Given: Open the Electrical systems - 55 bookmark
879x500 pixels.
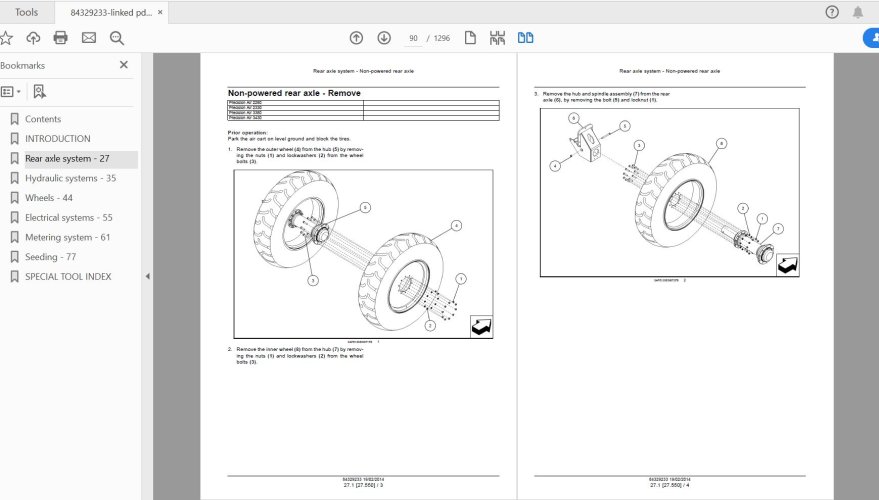Looking at the screenshot, I should click(x=68, y=217).
